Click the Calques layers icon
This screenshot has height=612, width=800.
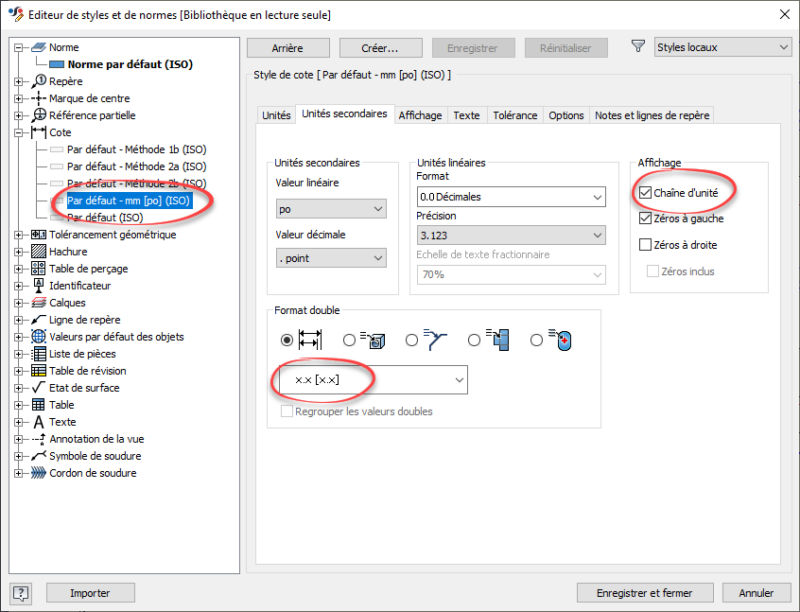tap(39, 303)
